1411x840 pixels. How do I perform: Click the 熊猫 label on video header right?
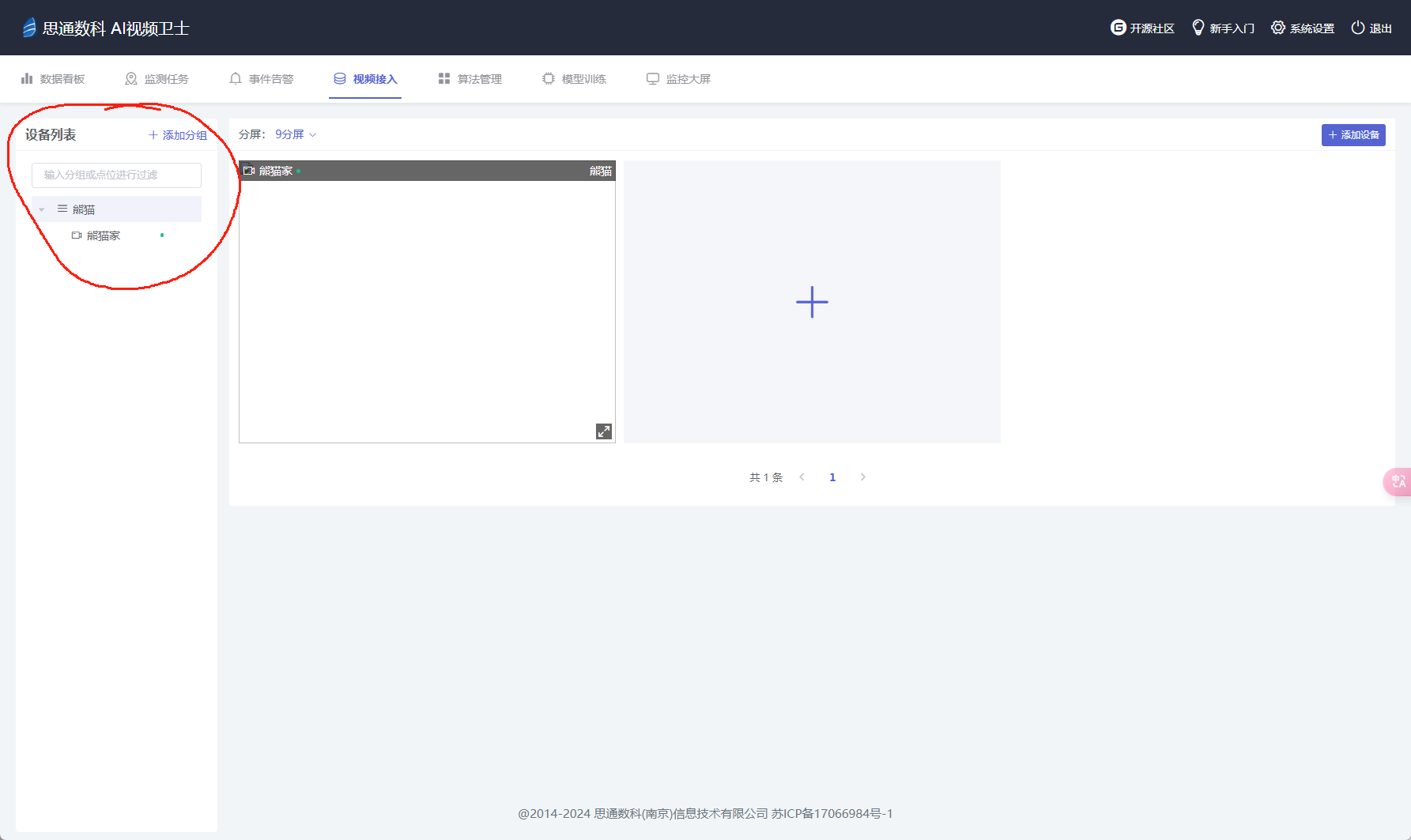point(601,171)
